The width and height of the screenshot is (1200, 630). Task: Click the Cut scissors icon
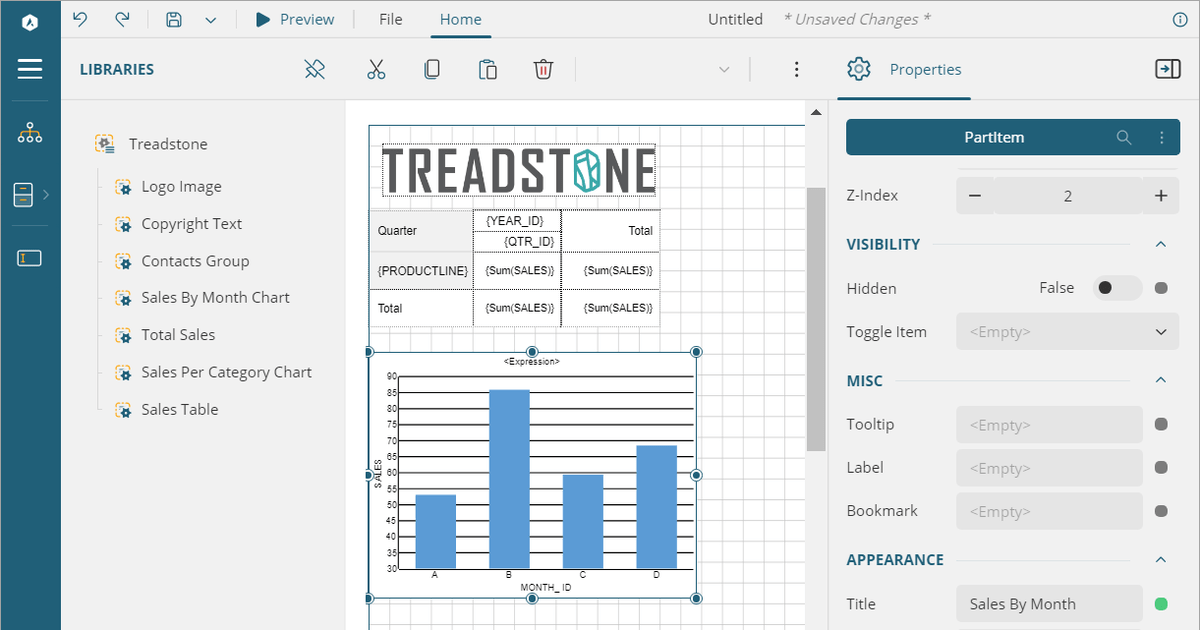click(376, 69)
